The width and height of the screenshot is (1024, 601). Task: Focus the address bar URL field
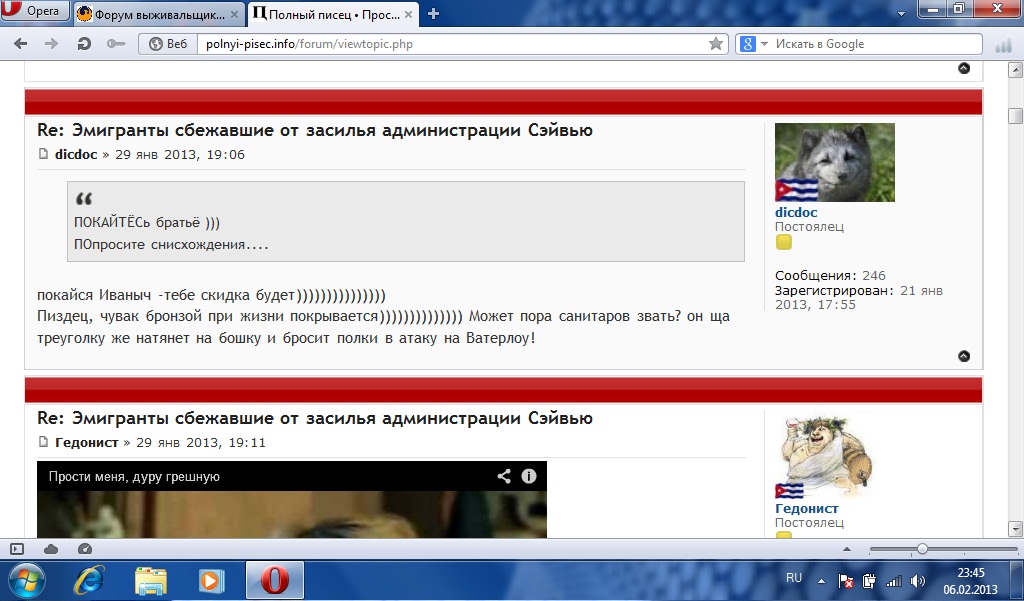coord(451,44)
